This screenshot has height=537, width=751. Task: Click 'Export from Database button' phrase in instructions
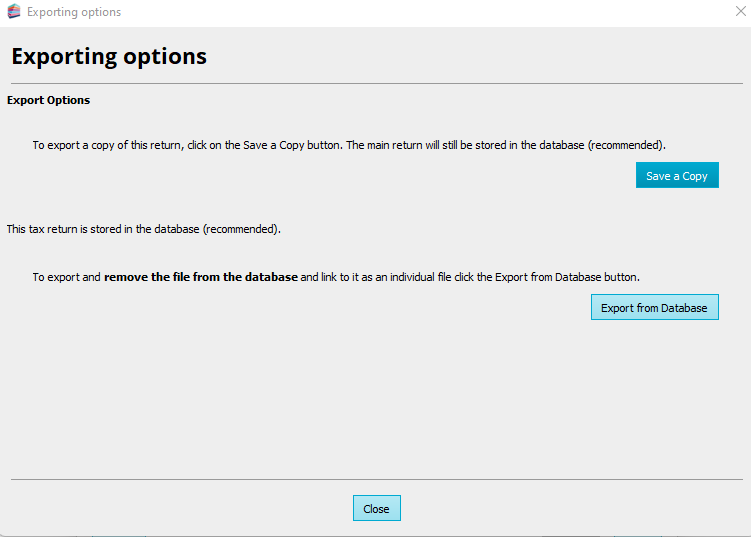[x=558, y=277]
